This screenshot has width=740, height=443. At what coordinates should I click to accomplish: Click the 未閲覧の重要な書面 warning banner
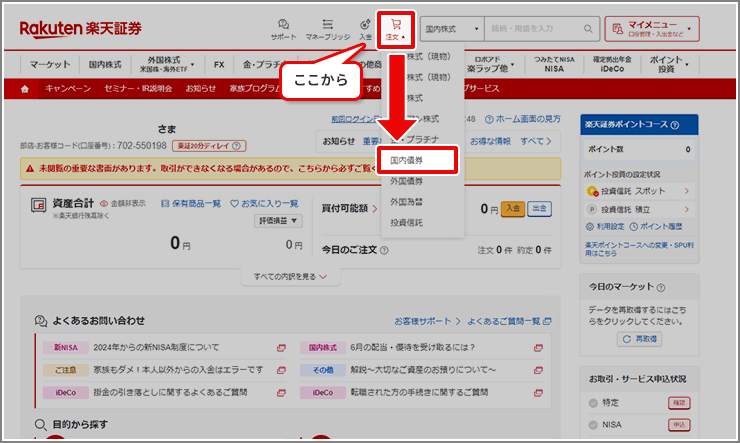290,168
